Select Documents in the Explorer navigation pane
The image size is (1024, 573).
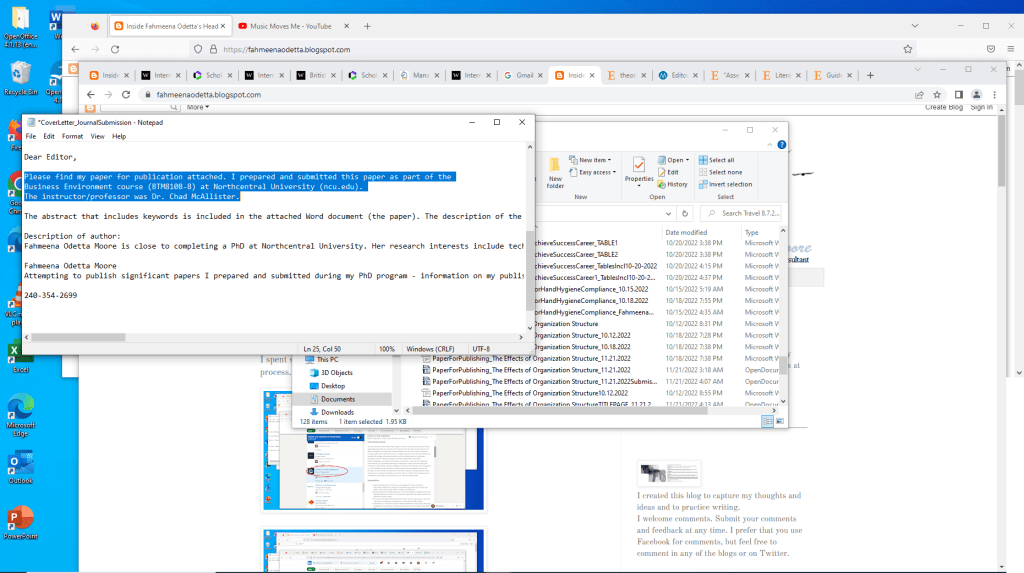tap(337, 399)
